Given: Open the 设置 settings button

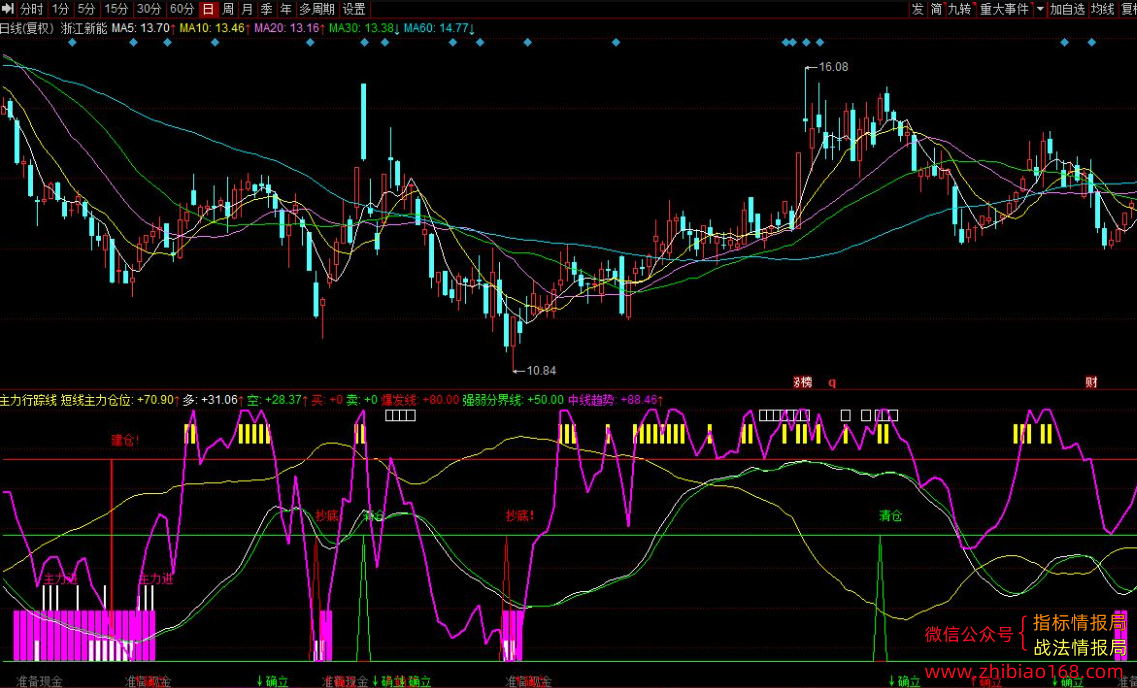Looking at the screenshot, I should [x=354, y=9].
